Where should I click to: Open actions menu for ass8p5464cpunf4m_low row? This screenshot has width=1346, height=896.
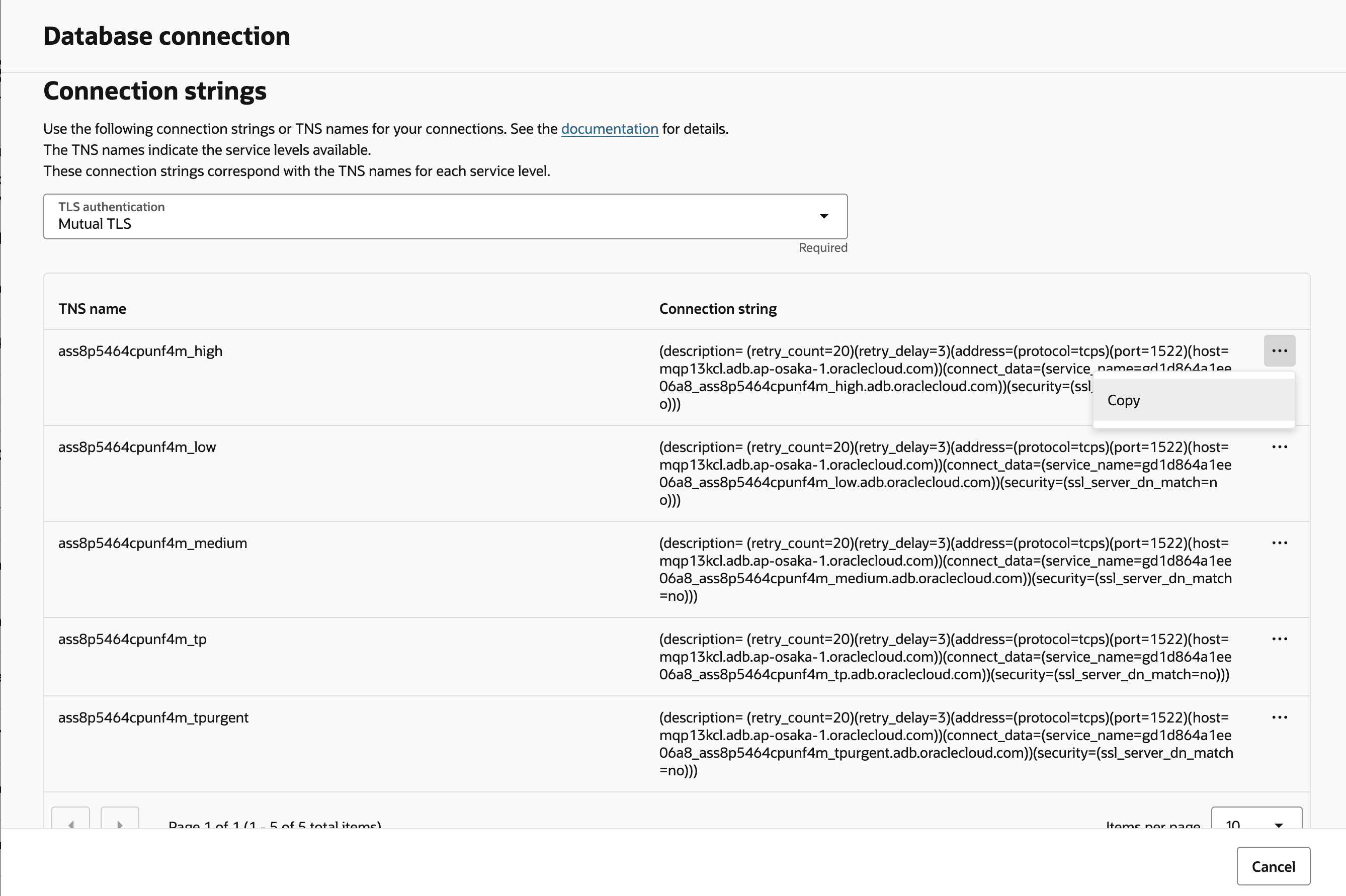click(1279, 447)
